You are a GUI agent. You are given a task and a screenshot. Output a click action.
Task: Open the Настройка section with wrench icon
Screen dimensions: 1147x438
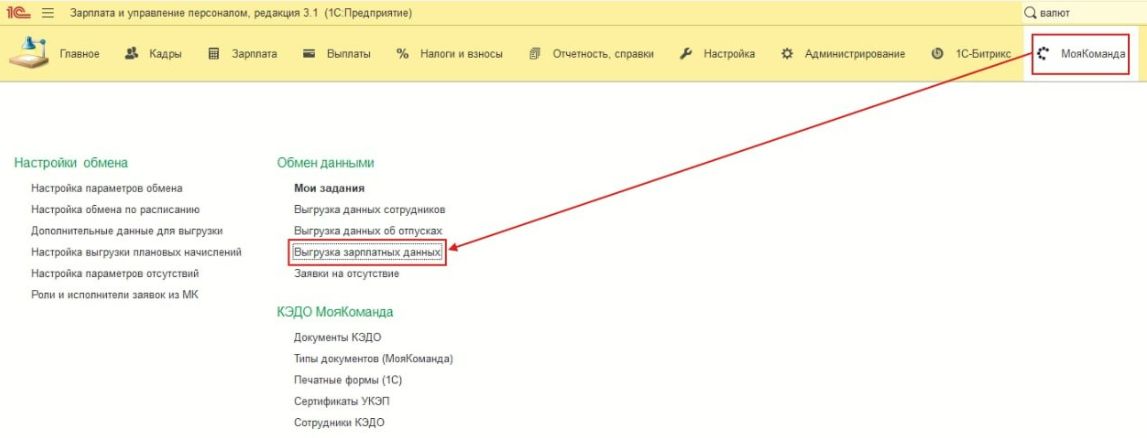717,54
